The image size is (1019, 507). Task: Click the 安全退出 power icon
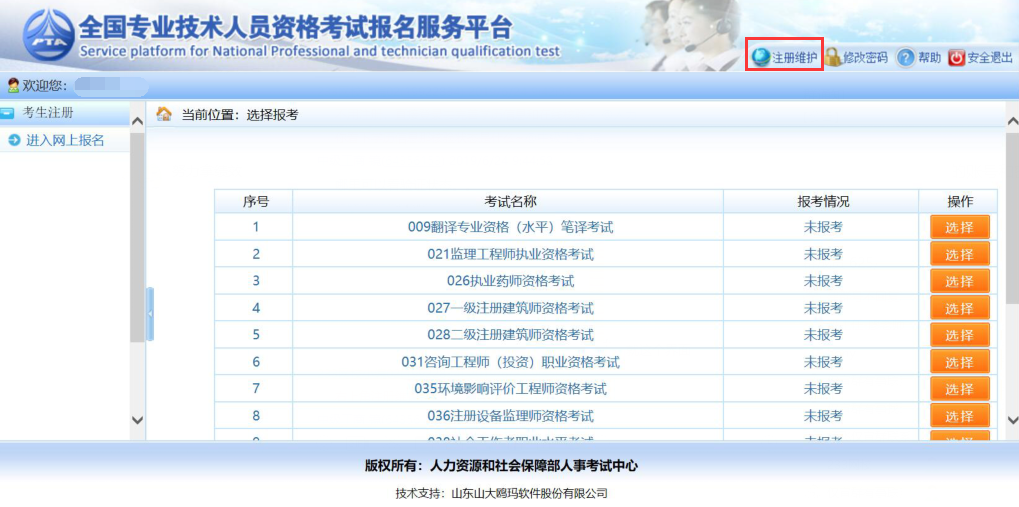pos(956,58)
